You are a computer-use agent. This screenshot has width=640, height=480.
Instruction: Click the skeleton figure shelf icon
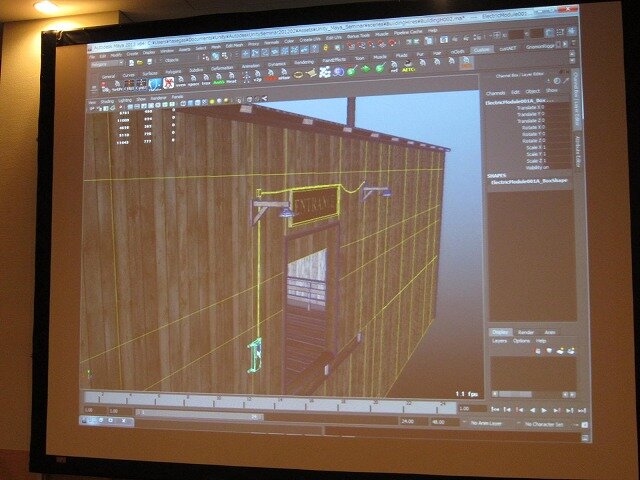pyautogui.click(x=246, y=77)
